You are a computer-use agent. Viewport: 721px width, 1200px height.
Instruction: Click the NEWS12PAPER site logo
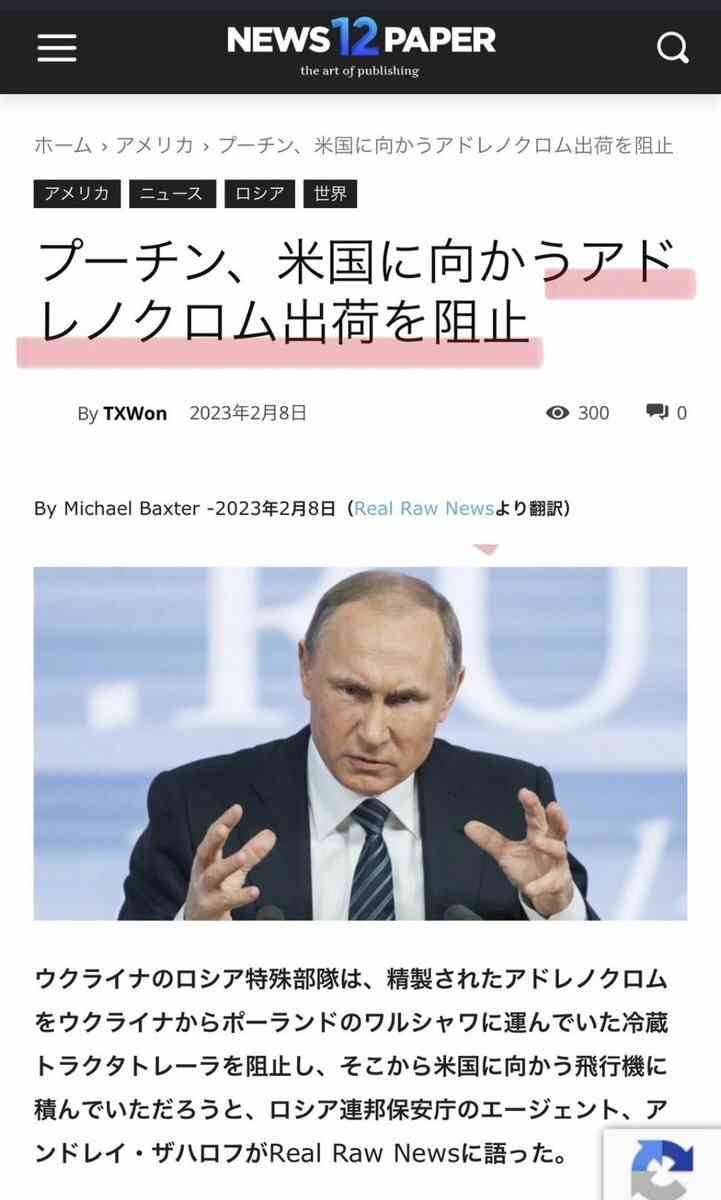(x=361, y=47)
